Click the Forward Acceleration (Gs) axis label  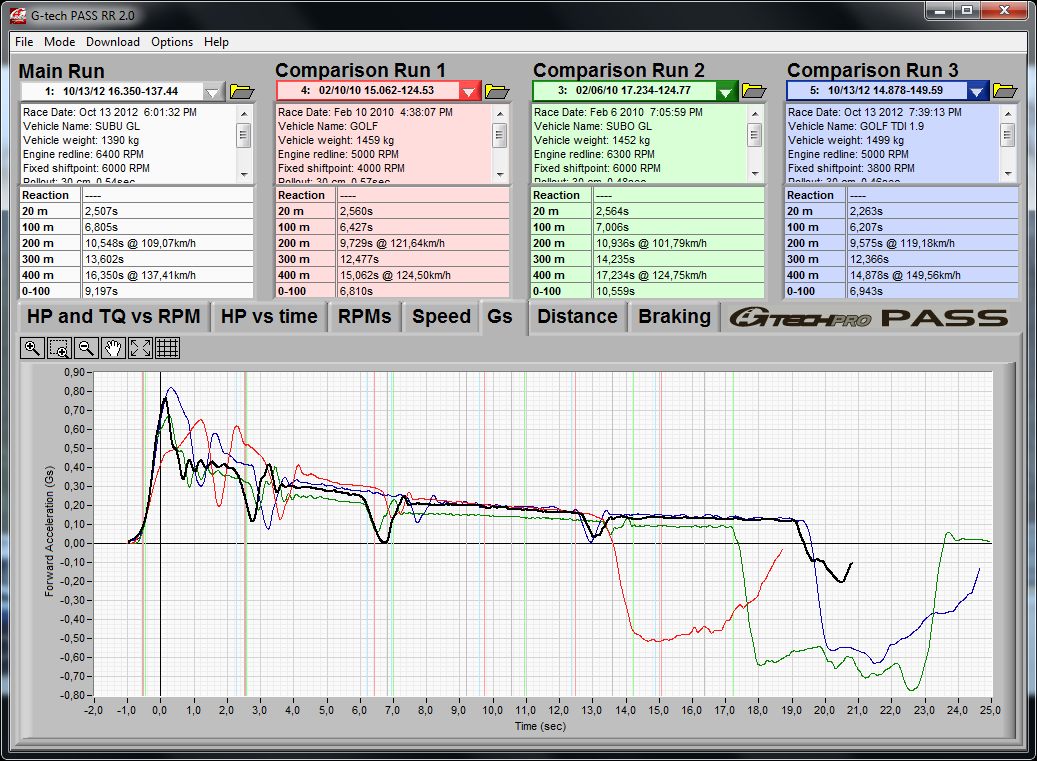50,531
